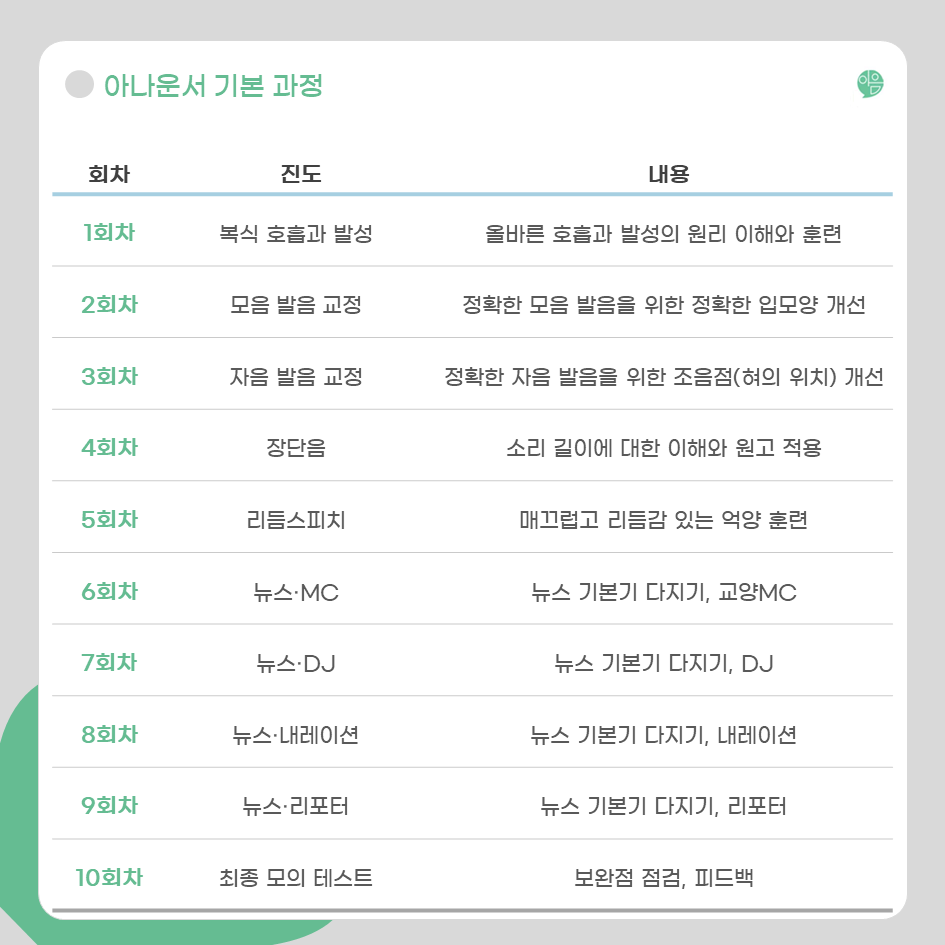The image size is (945, 945).
Task: Click the 3회차 session label
Action: [x=109, y=376]
